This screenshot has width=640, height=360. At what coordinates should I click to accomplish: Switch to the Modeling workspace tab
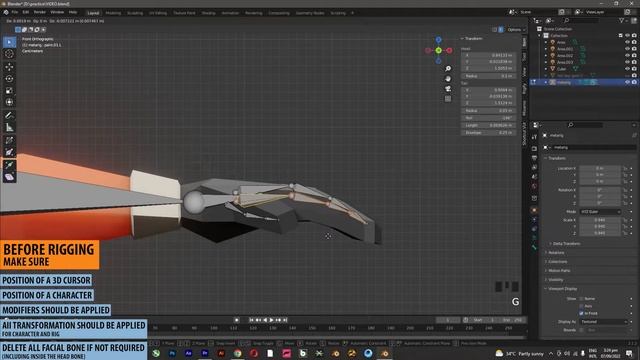[x=113, y=13]
